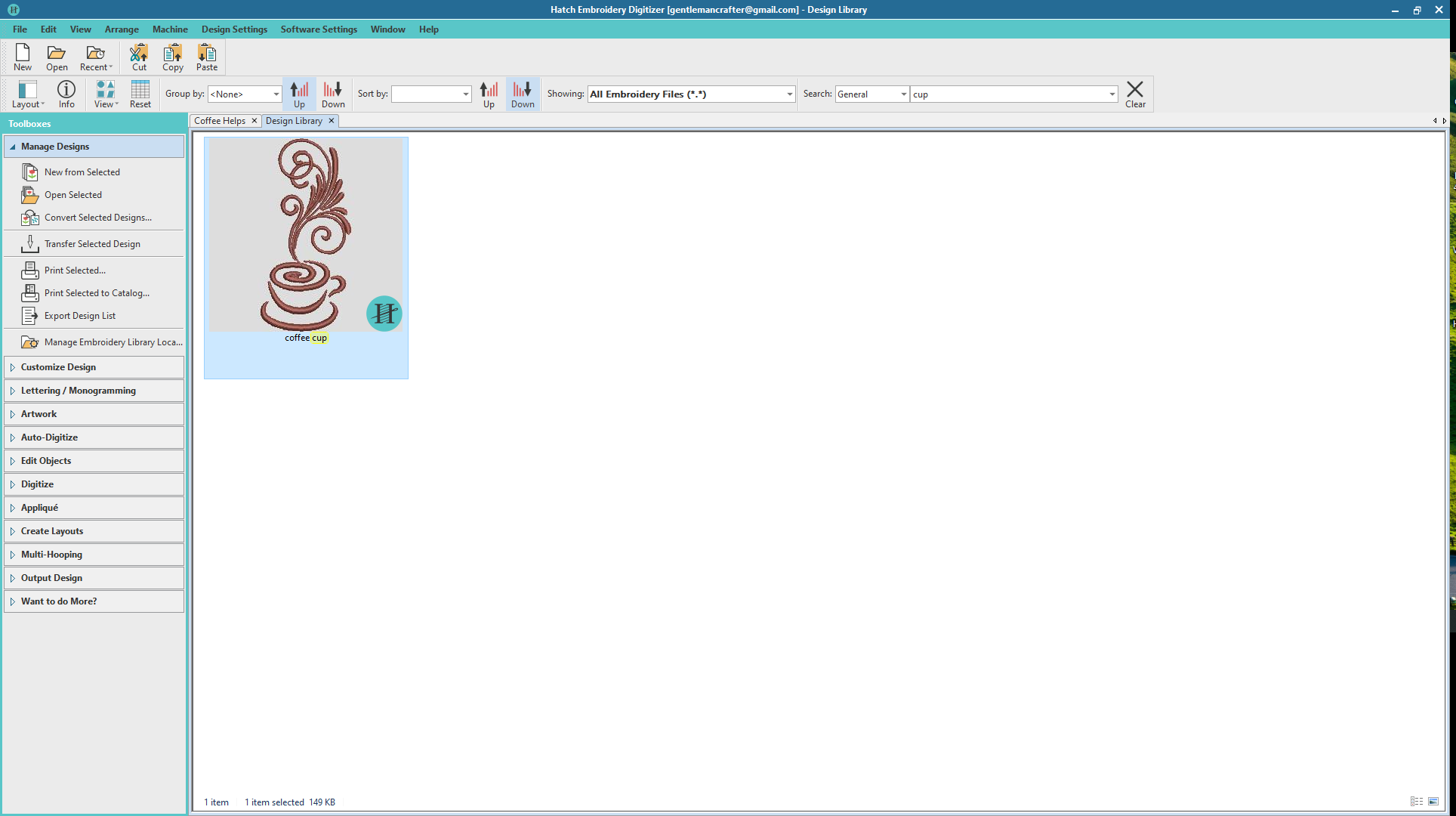1456x816 pixels.
Task: Click Manage Embroidery Library Locations
Action: [x=113, y=342]
